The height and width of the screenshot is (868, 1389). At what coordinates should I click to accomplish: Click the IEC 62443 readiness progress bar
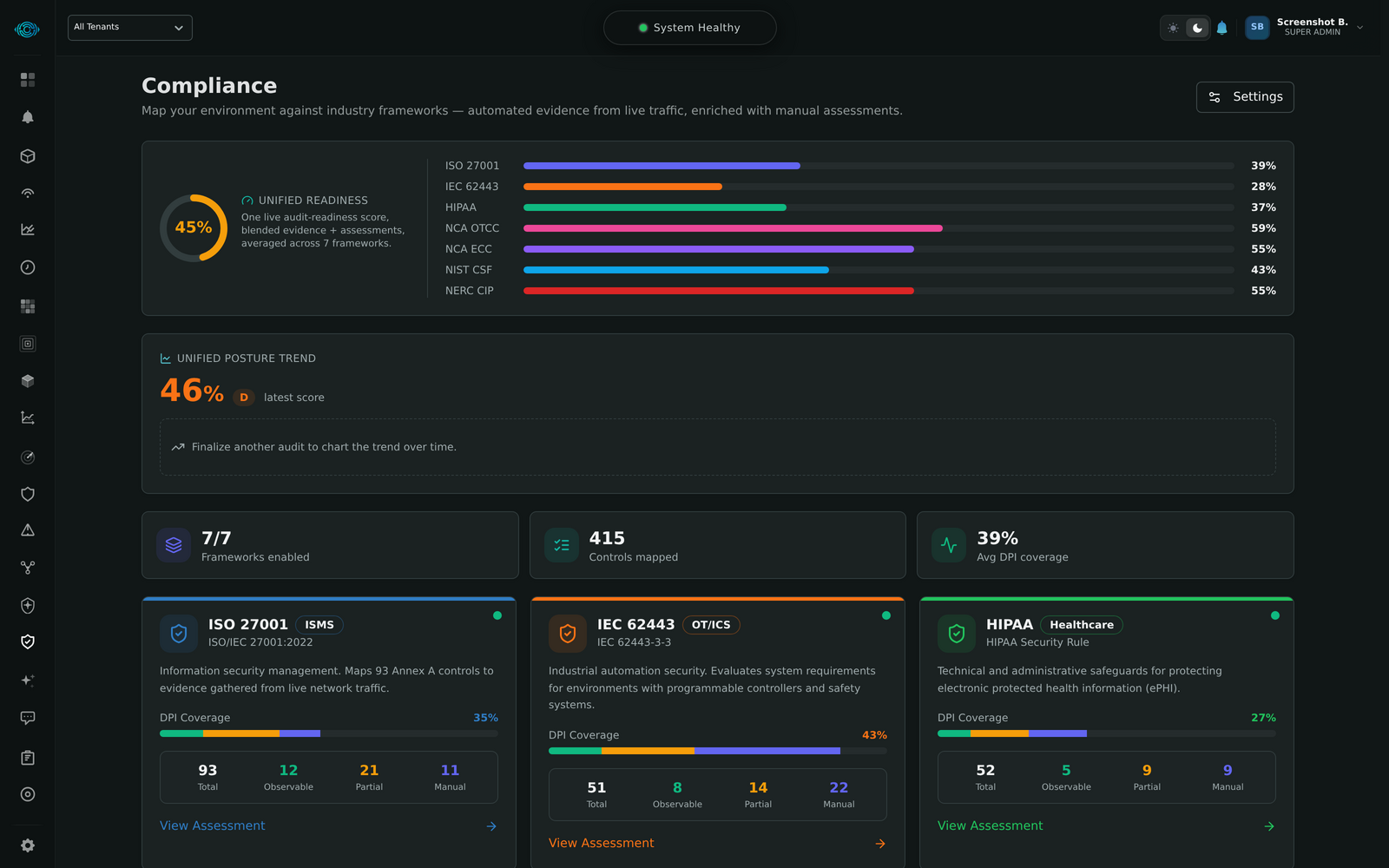[879, 187]
